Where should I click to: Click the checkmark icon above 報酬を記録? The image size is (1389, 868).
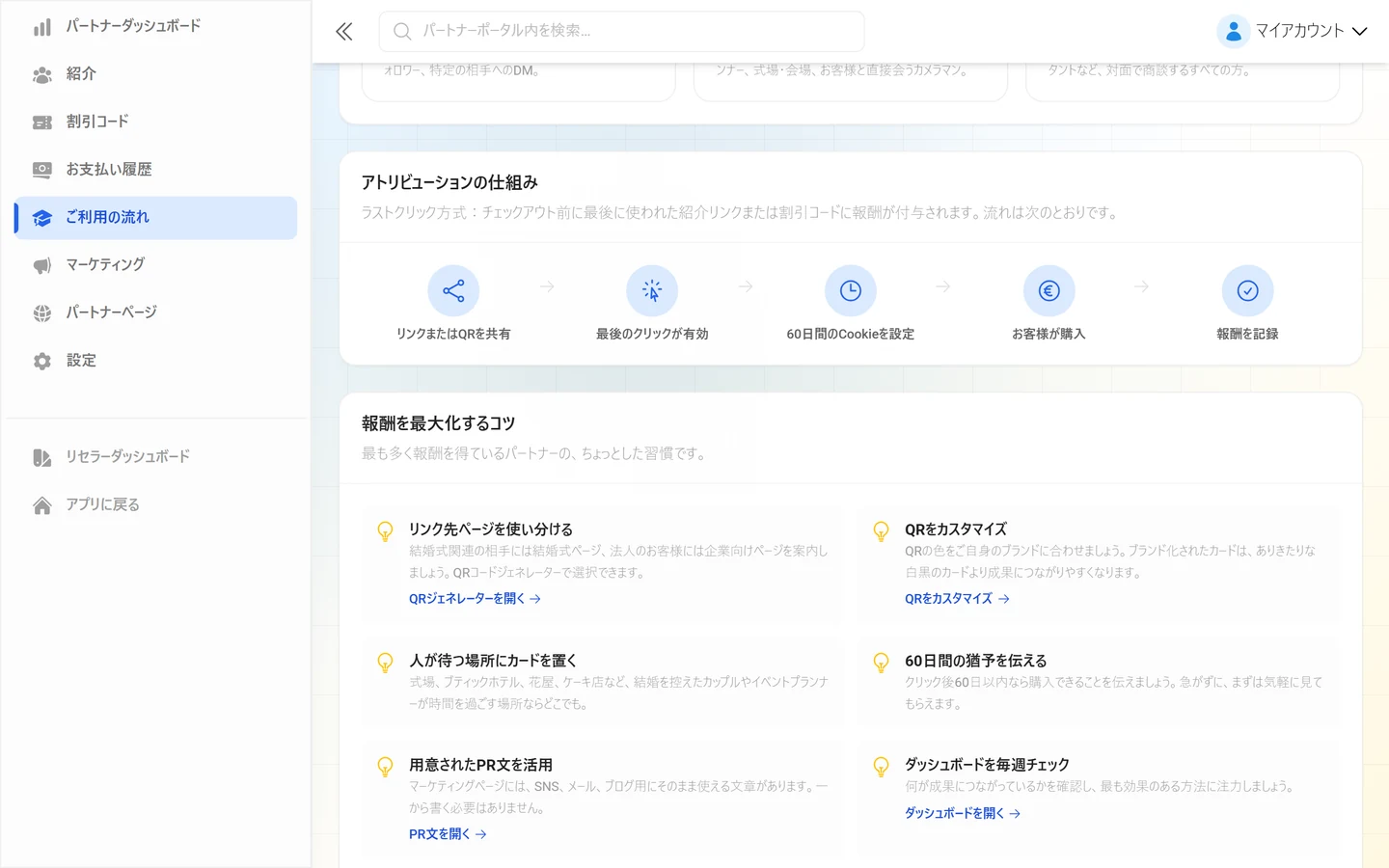[x=1248, y=290]
